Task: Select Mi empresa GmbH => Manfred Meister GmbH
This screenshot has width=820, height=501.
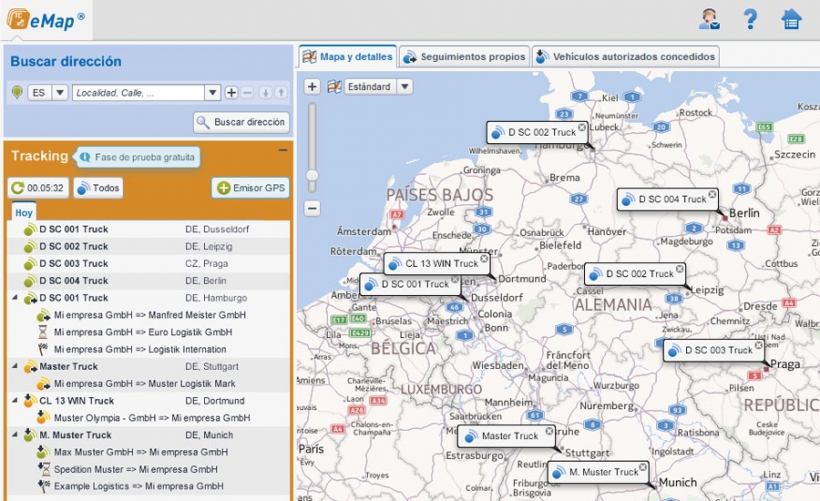Action: [x=149, y=315]
